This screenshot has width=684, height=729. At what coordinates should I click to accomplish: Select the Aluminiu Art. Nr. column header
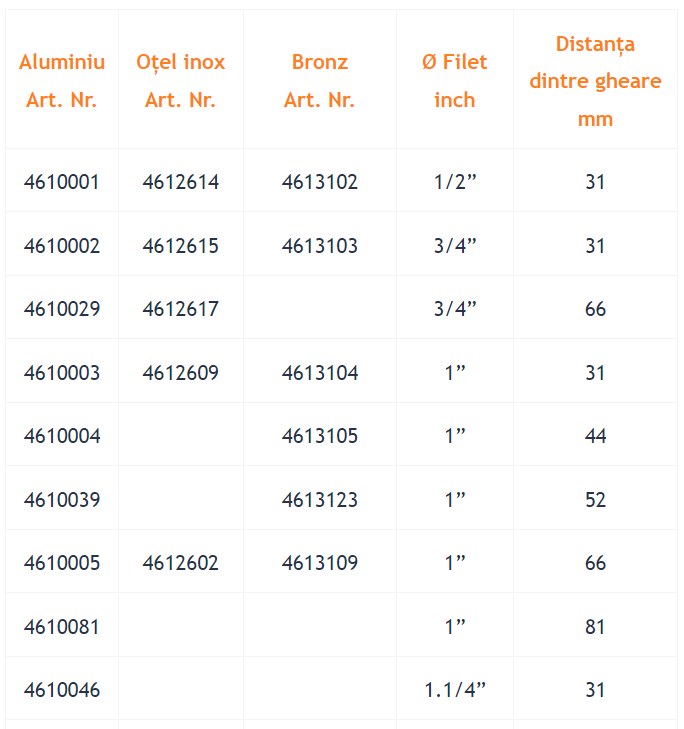tap(62, 80)
